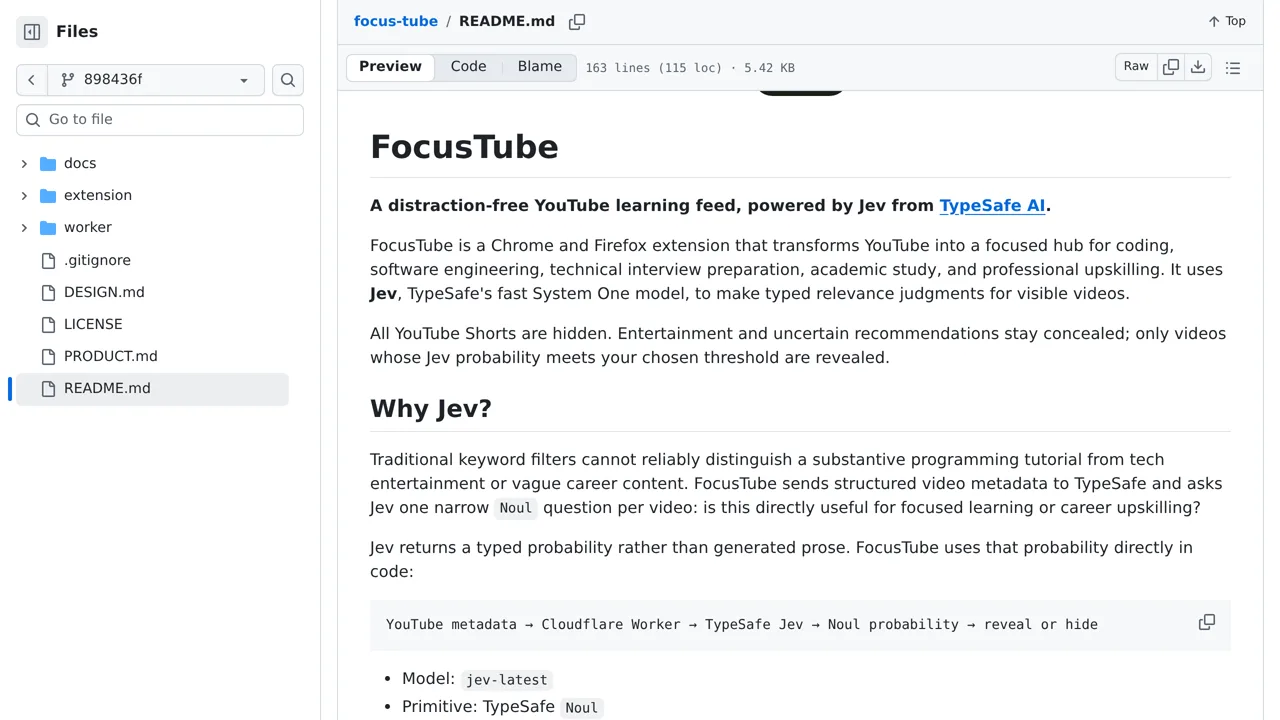Switch to the Code tab
Viewport: 1280px width, 720px height.
[x=468, y=67]
